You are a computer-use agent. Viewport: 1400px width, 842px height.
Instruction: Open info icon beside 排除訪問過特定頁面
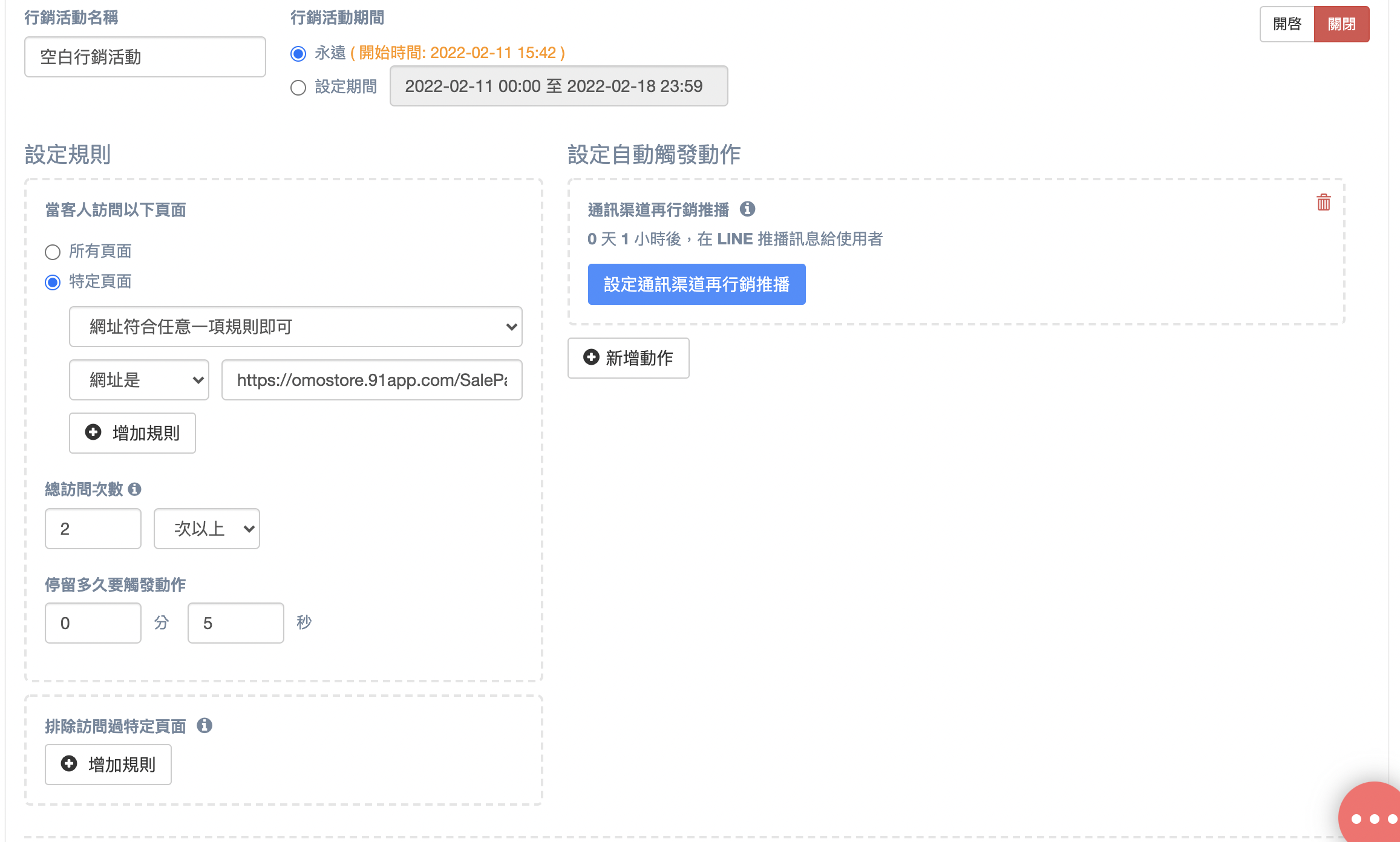click(x=204, y=725)
